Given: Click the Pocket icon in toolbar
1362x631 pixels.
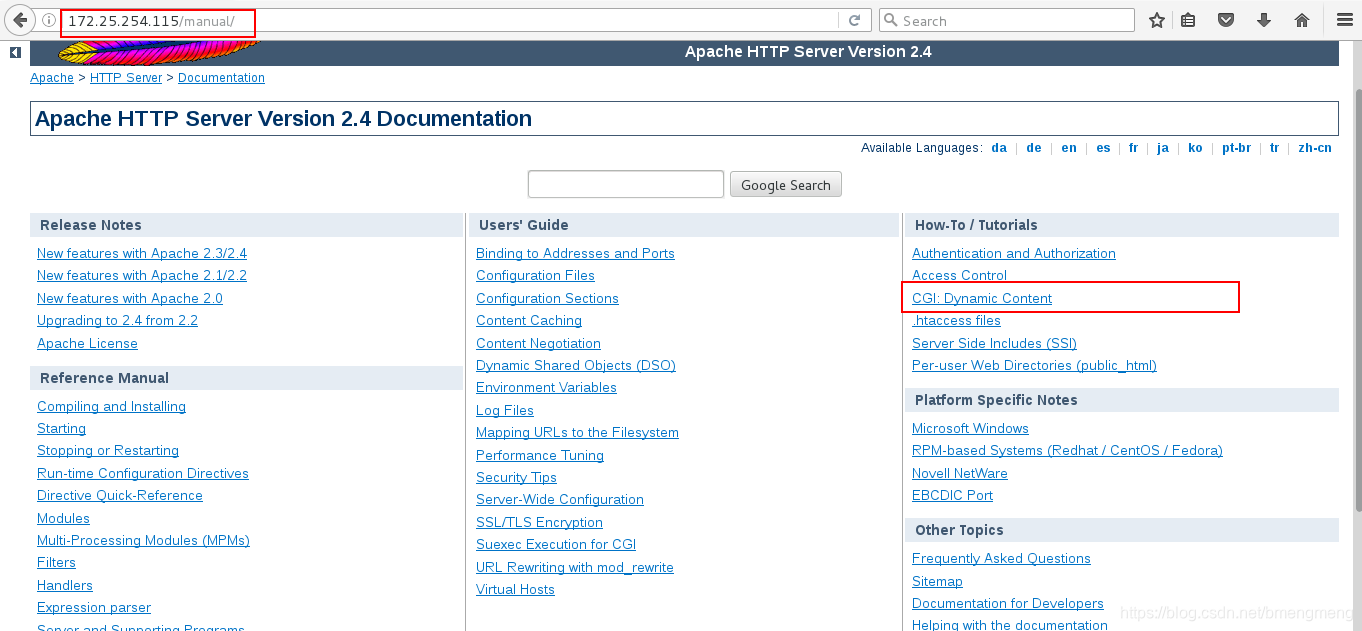Looking at the screenshot, I should (x=1225, y=20).
